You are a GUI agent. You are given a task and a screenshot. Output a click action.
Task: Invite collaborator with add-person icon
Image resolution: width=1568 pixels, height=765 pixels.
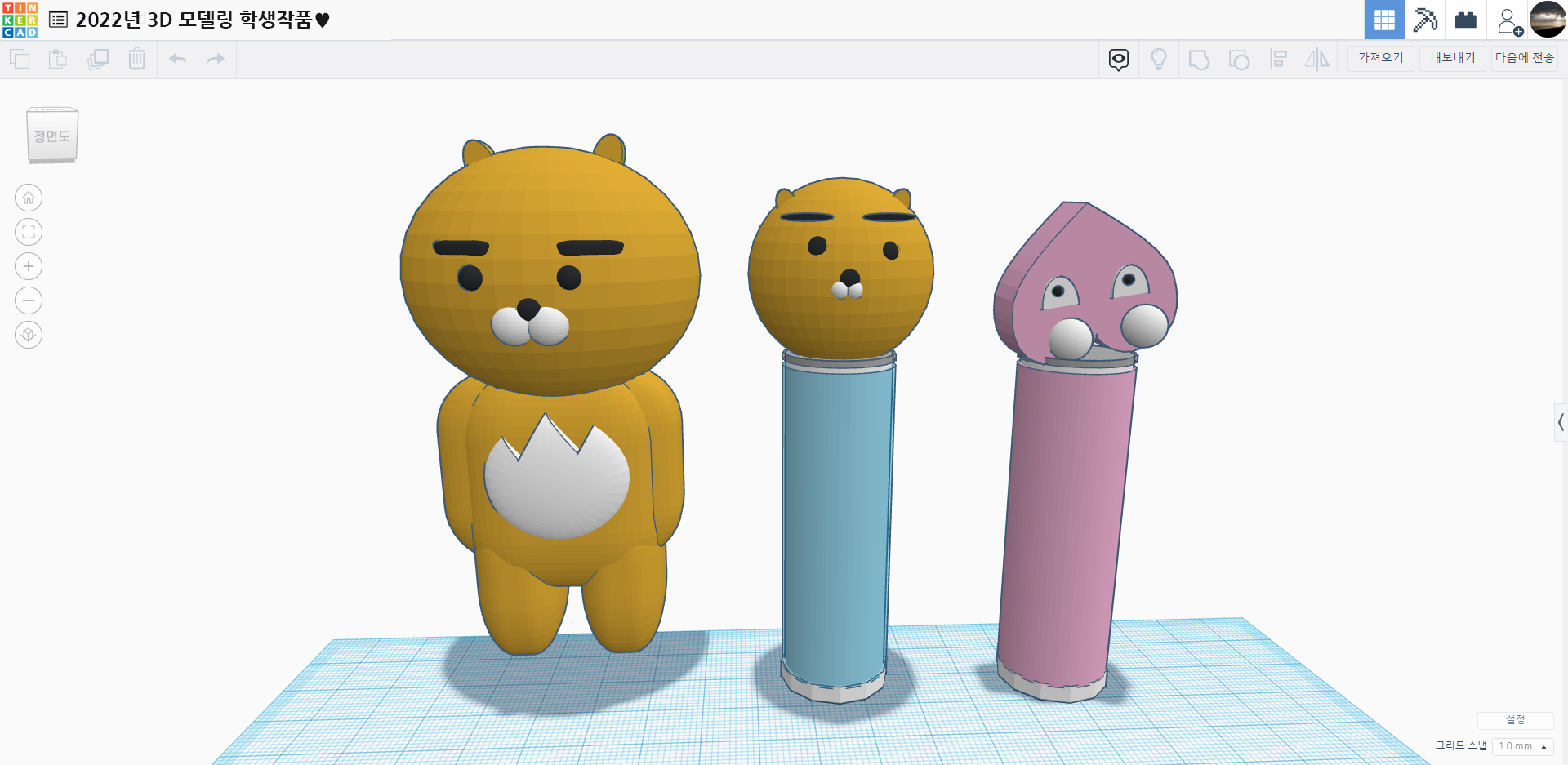[1509, 21]
